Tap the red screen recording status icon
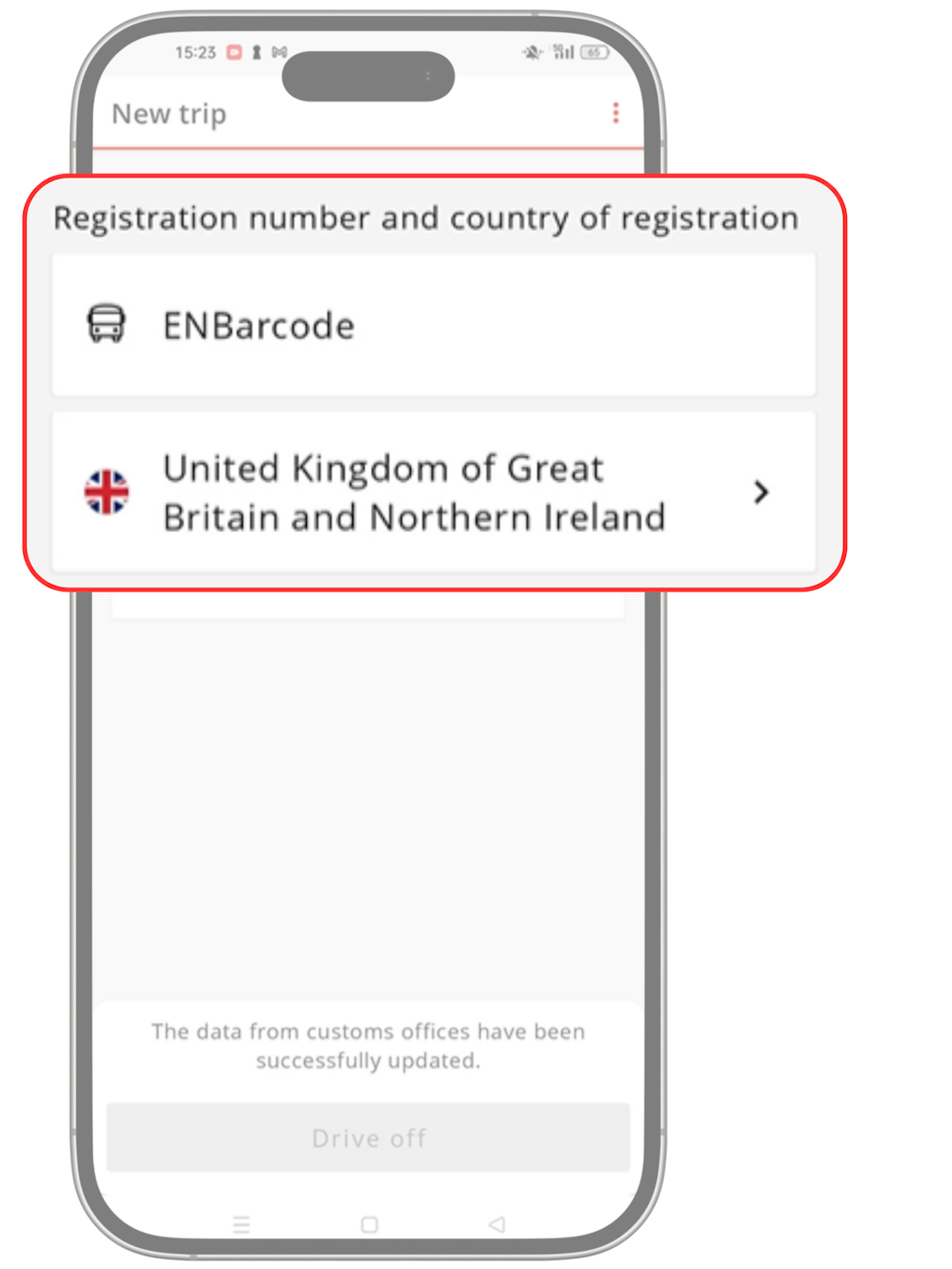 (x=234, y=52)
